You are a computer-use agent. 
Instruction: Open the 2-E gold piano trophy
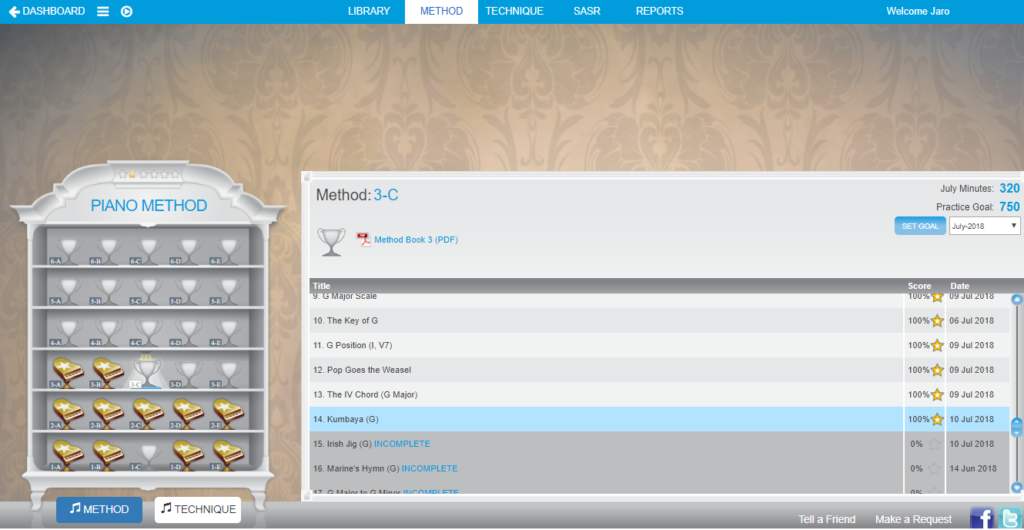tap(229, 413)
